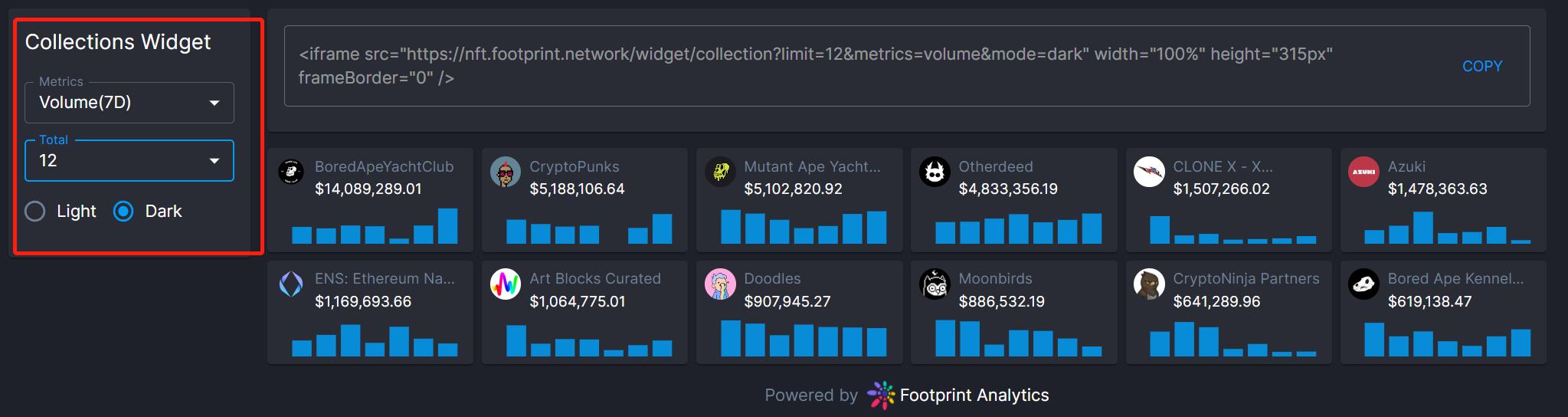Click the Doodles collection name
Image resolution: width=1568 pixels, height=417 pixels.
tap(772, 279)
